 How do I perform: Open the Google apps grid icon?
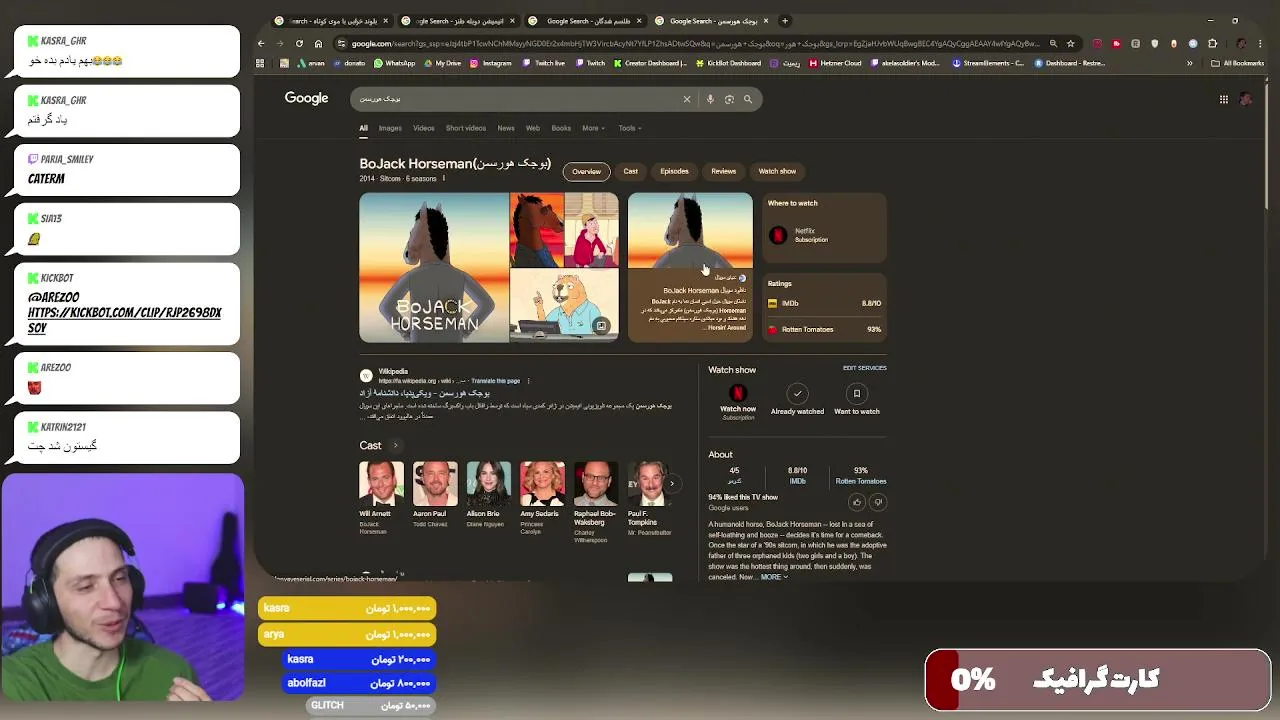[1223, 99]
